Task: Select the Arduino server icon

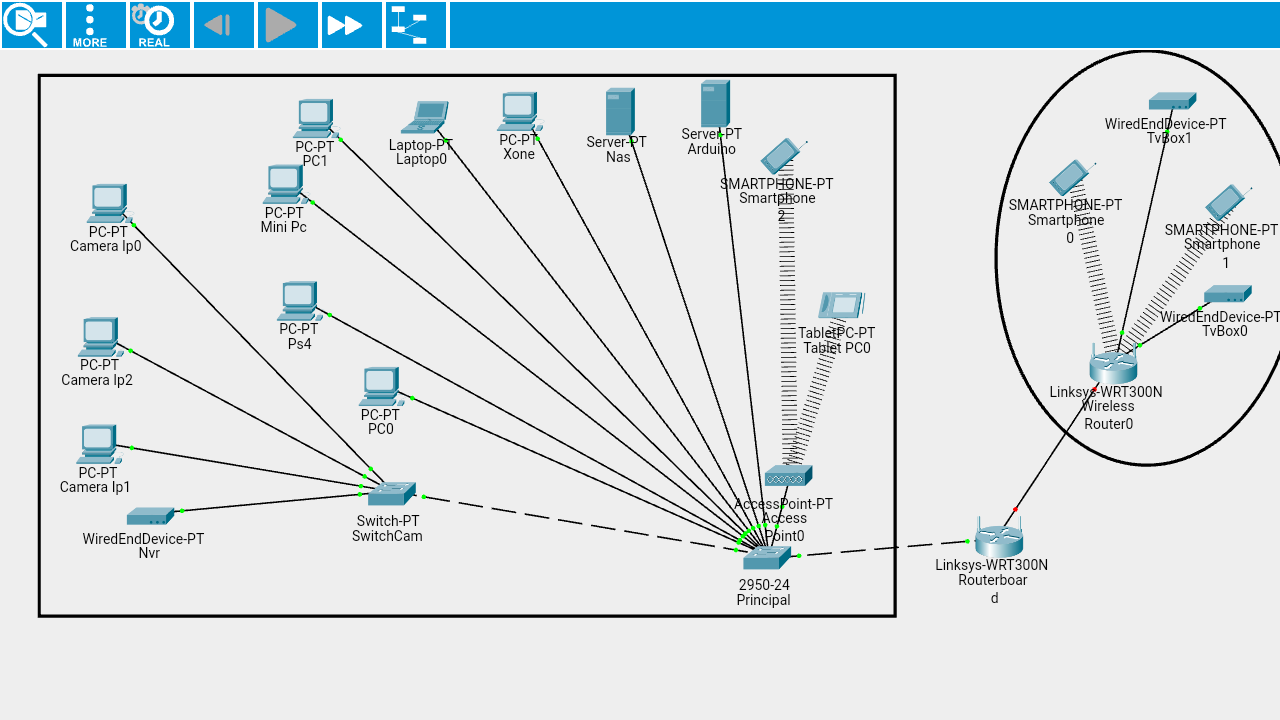Action: coord(715,103)
